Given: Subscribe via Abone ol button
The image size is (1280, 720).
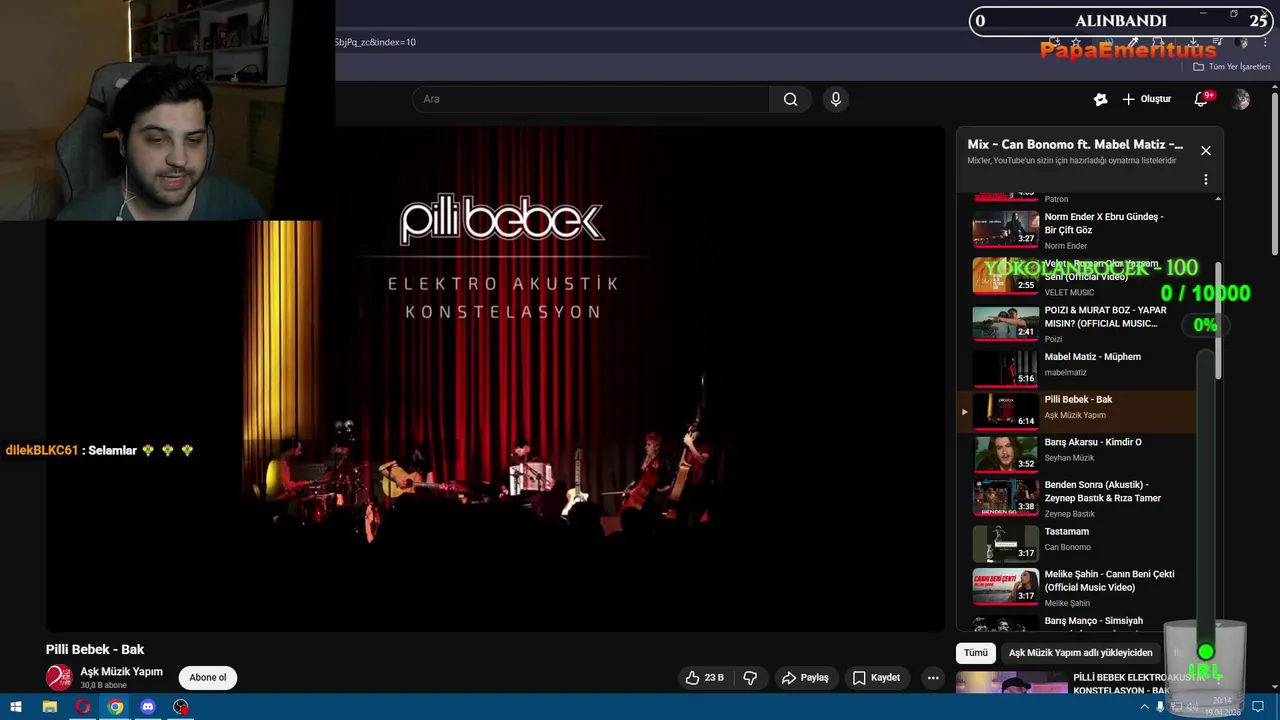Looking at the screenshot, I should click(208, 677).
